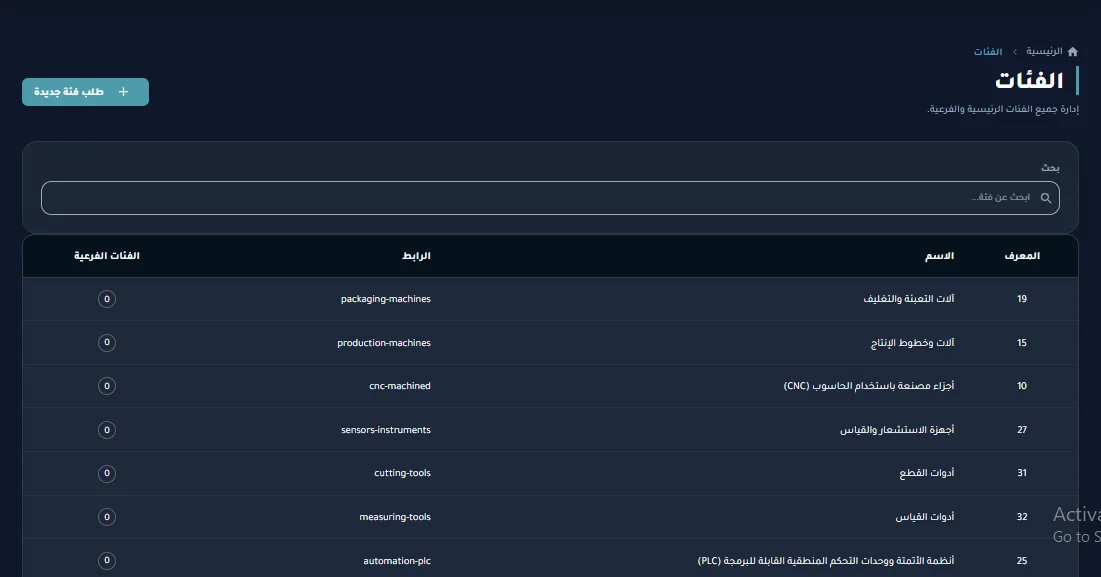Open الرئيسية breadcrumb link
Image resolution: width=1101 pixels, height=577 pixels.
[x=1044, y=51]
